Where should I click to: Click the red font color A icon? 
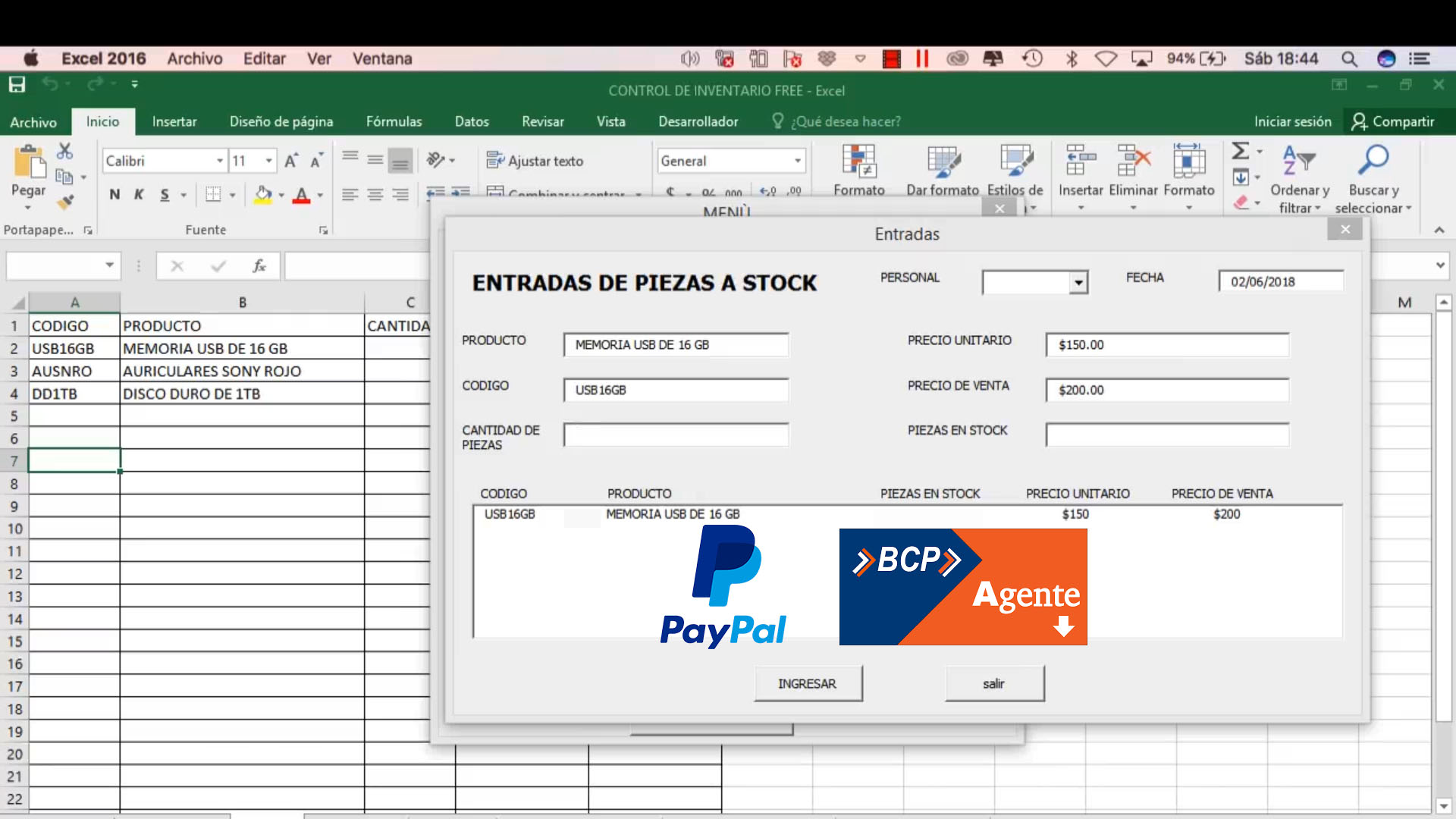click(x=302, y=195)
